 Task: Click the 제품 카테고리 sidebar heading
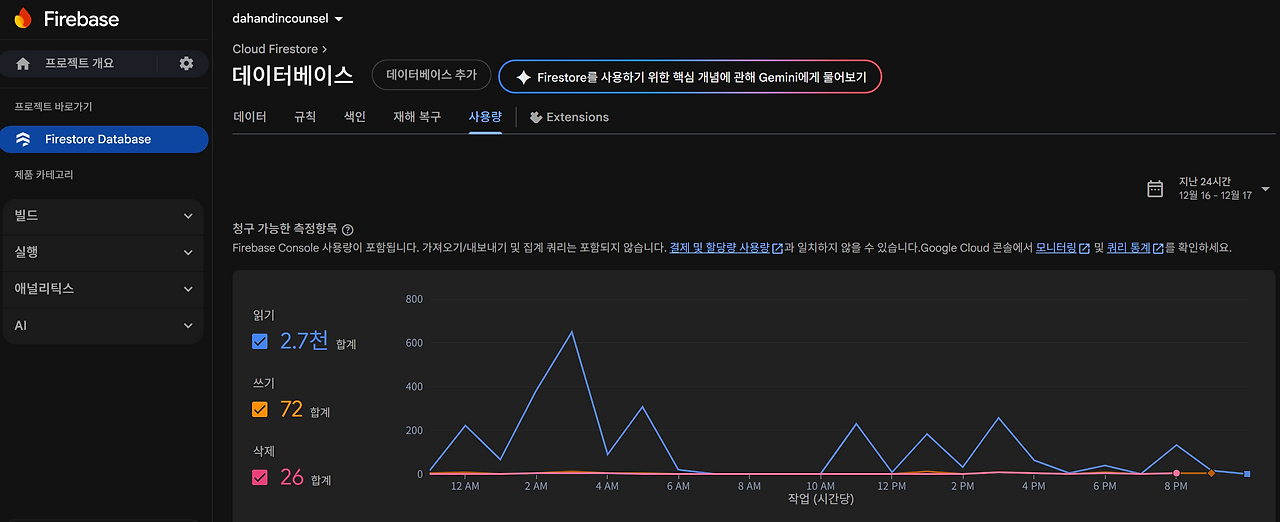(44, 175)
